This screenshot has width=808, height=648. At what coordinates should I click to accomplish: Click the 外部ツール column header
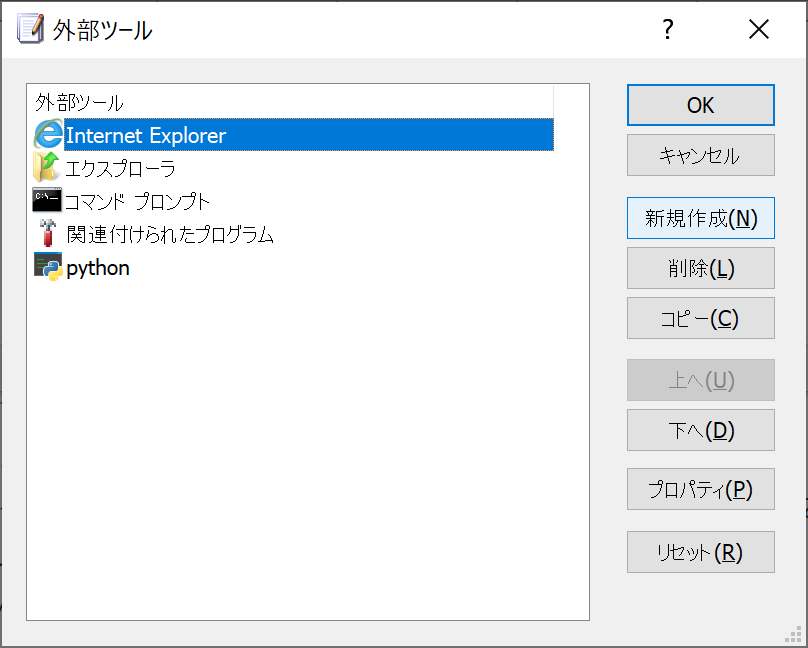coord(291,102)
